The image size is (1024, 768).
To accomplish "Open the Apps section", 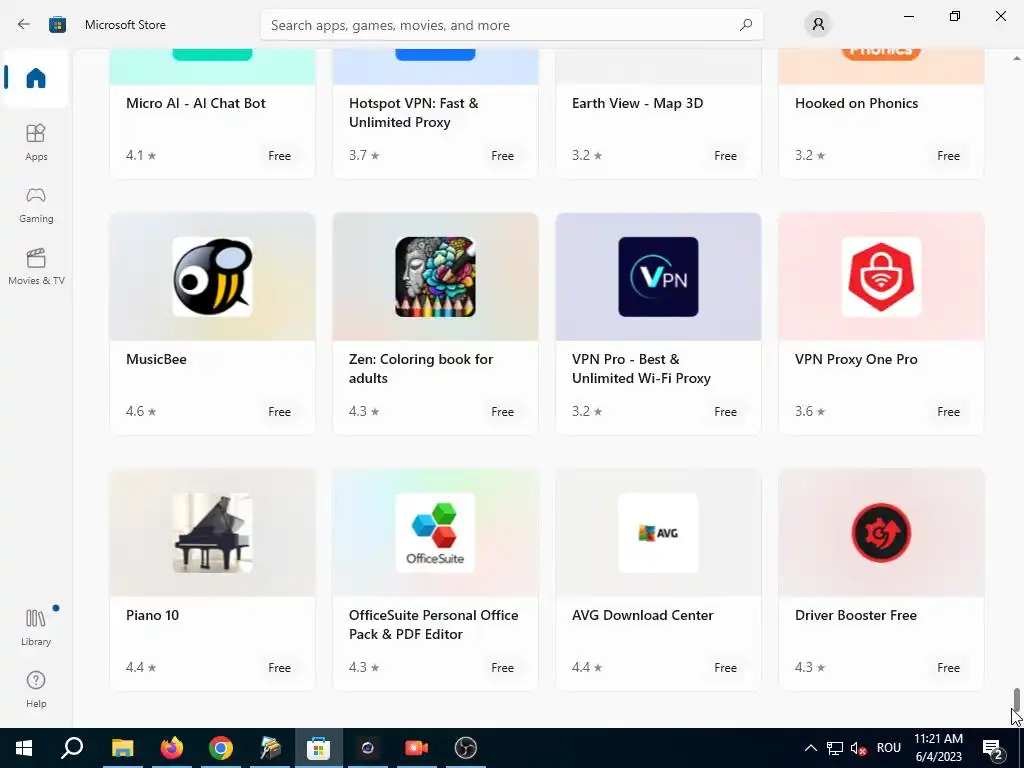I will tap(36, 142).
